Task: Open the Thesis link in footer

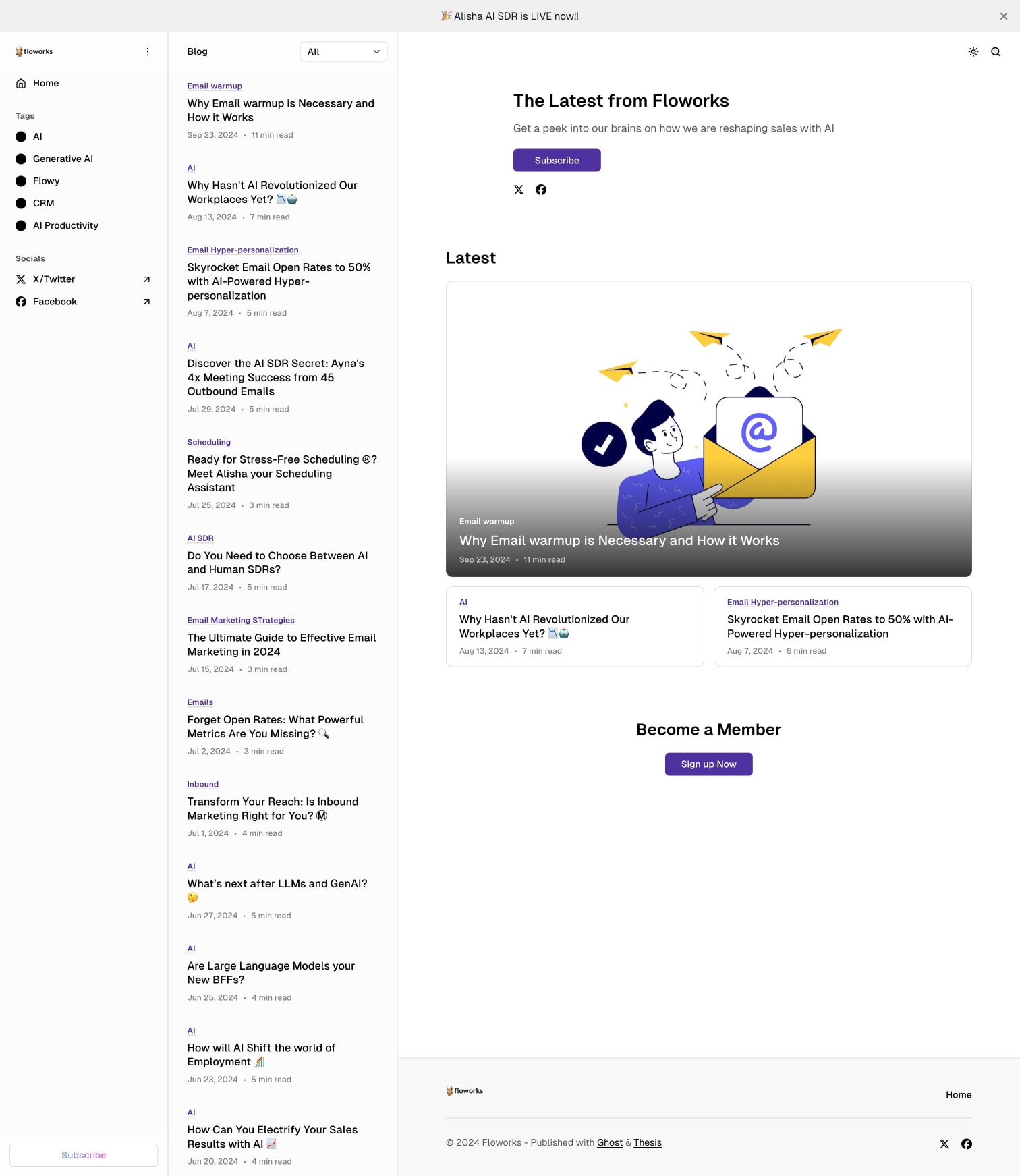Action: coord(647,1142)
